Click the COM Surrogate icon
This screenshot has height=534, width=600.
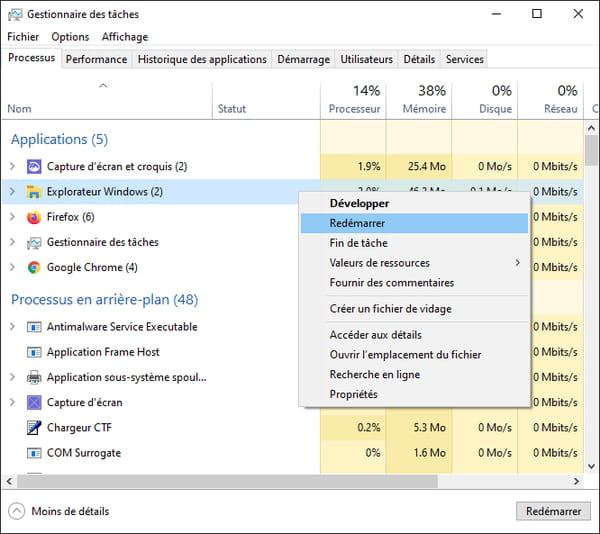click(34, 453)
